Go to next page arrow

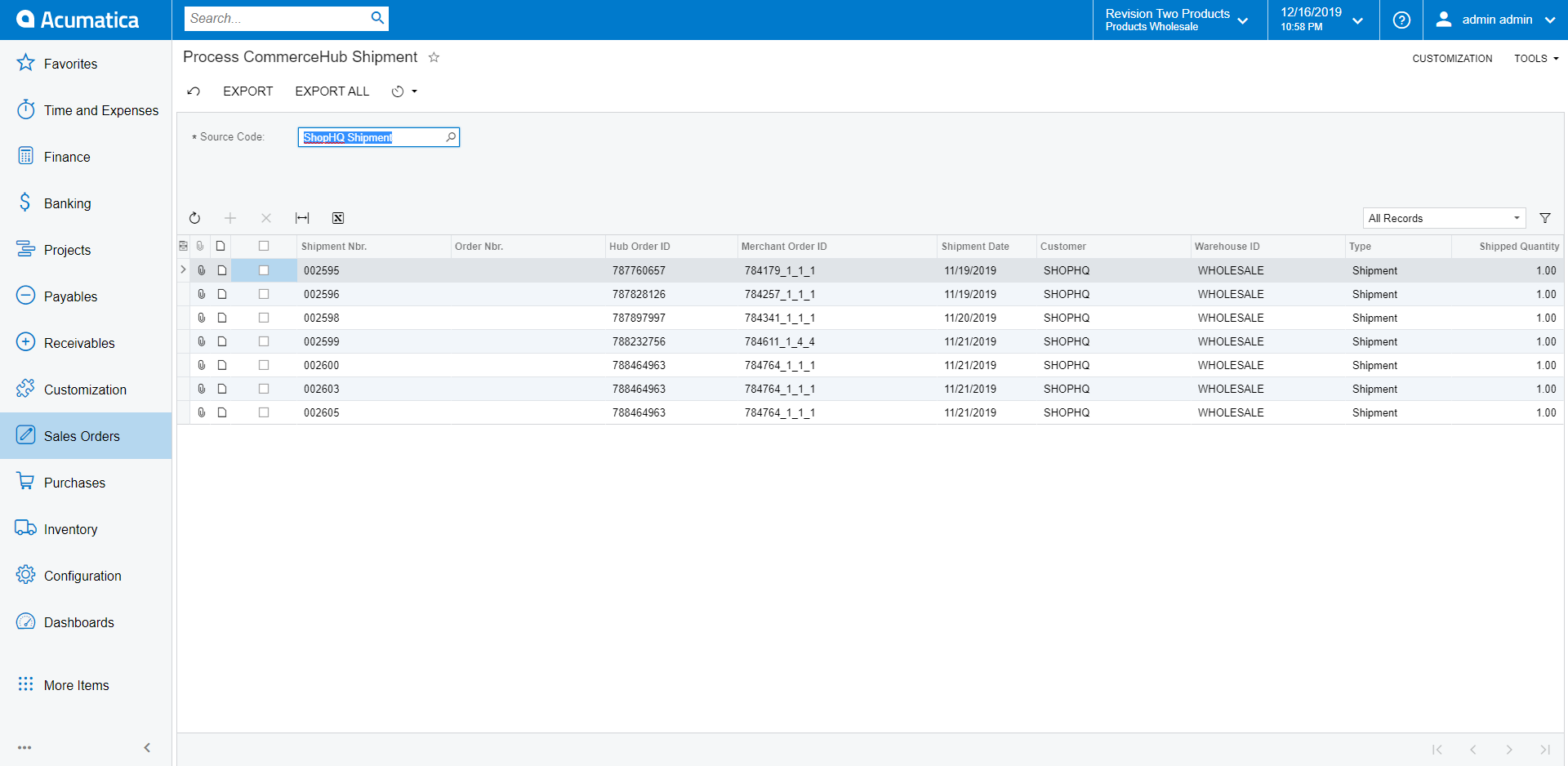click(x=1509, y=750)
